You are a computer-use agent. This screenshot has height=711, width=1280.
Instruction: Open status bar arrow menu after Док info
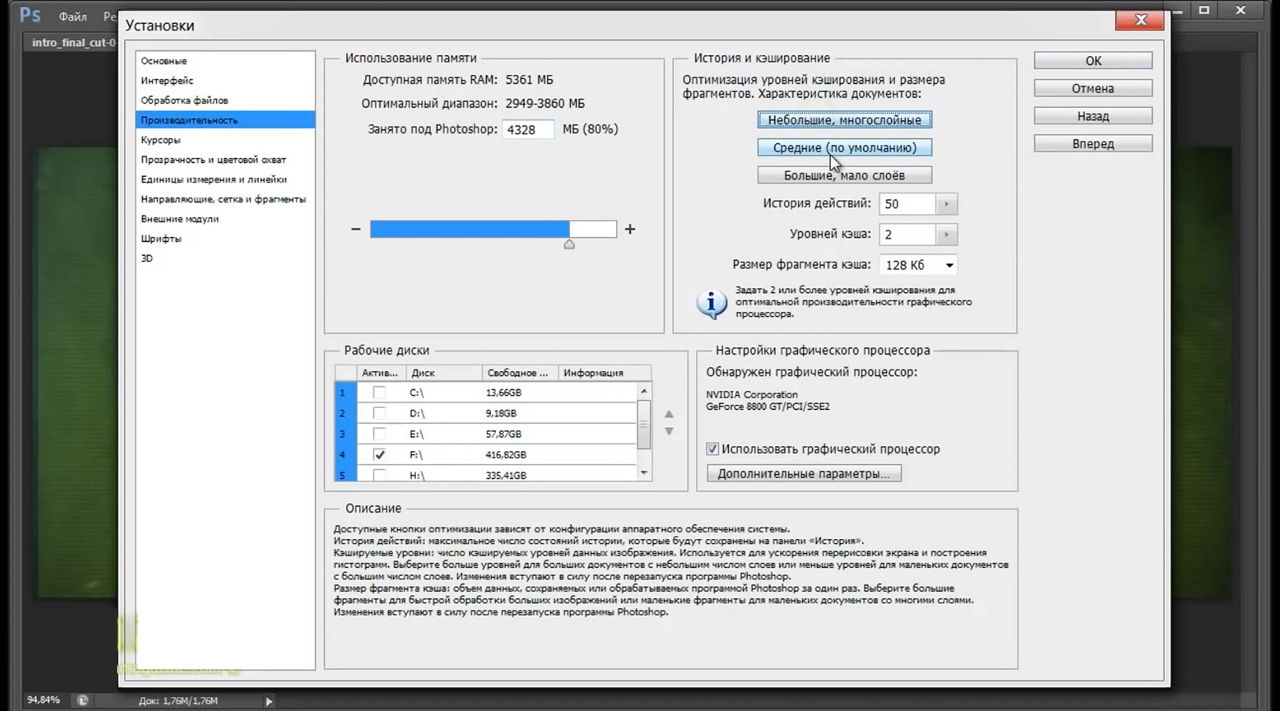click(270, 700)
